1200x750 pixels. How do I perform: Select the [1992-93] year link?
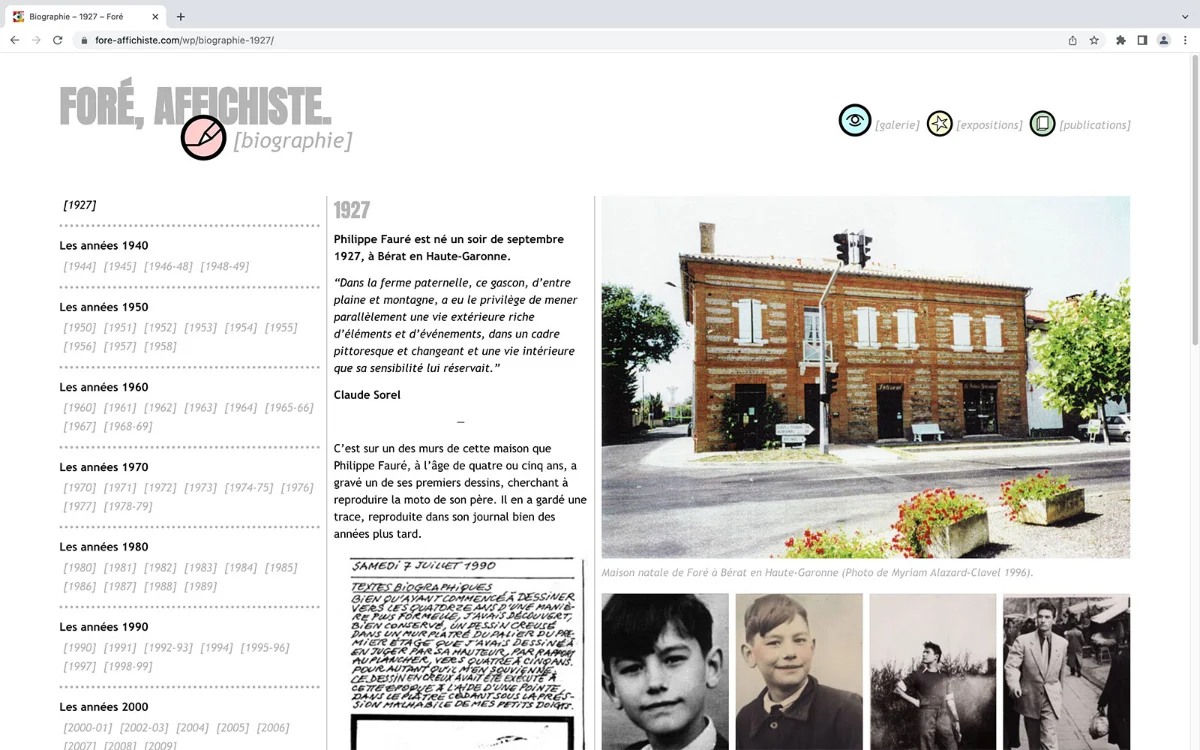[x=168, y=648]
